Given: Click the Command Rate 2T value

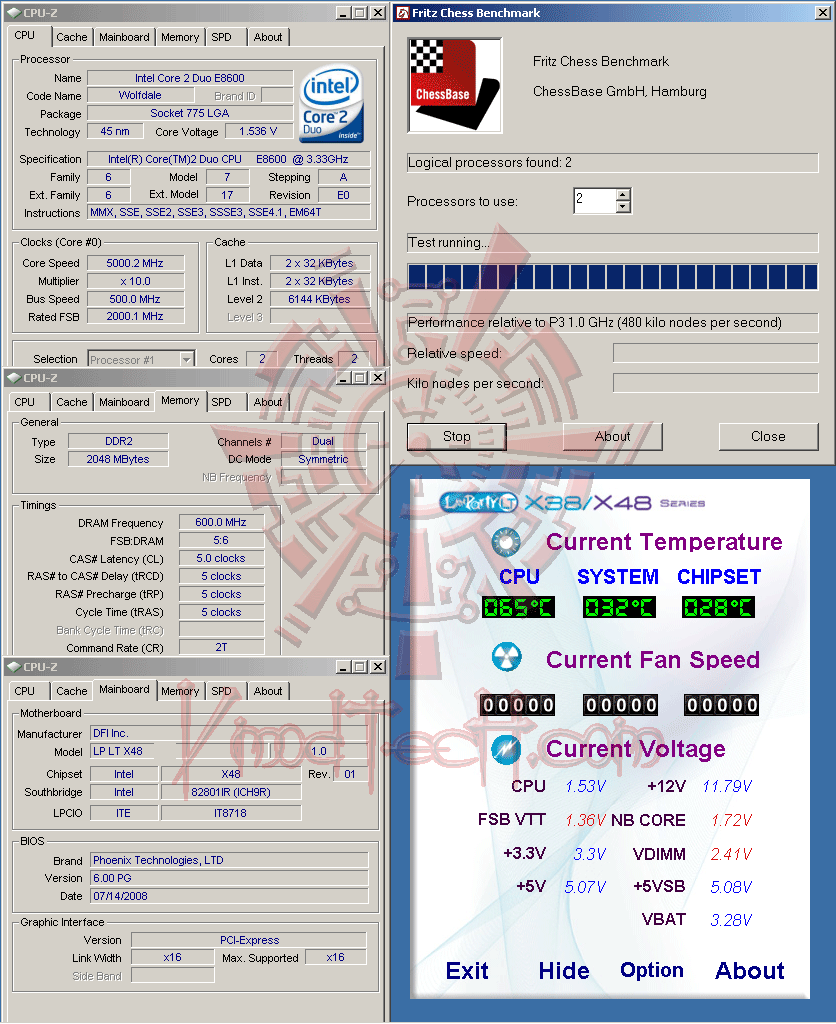Looking at the screenshot, I should coord(221,647).
